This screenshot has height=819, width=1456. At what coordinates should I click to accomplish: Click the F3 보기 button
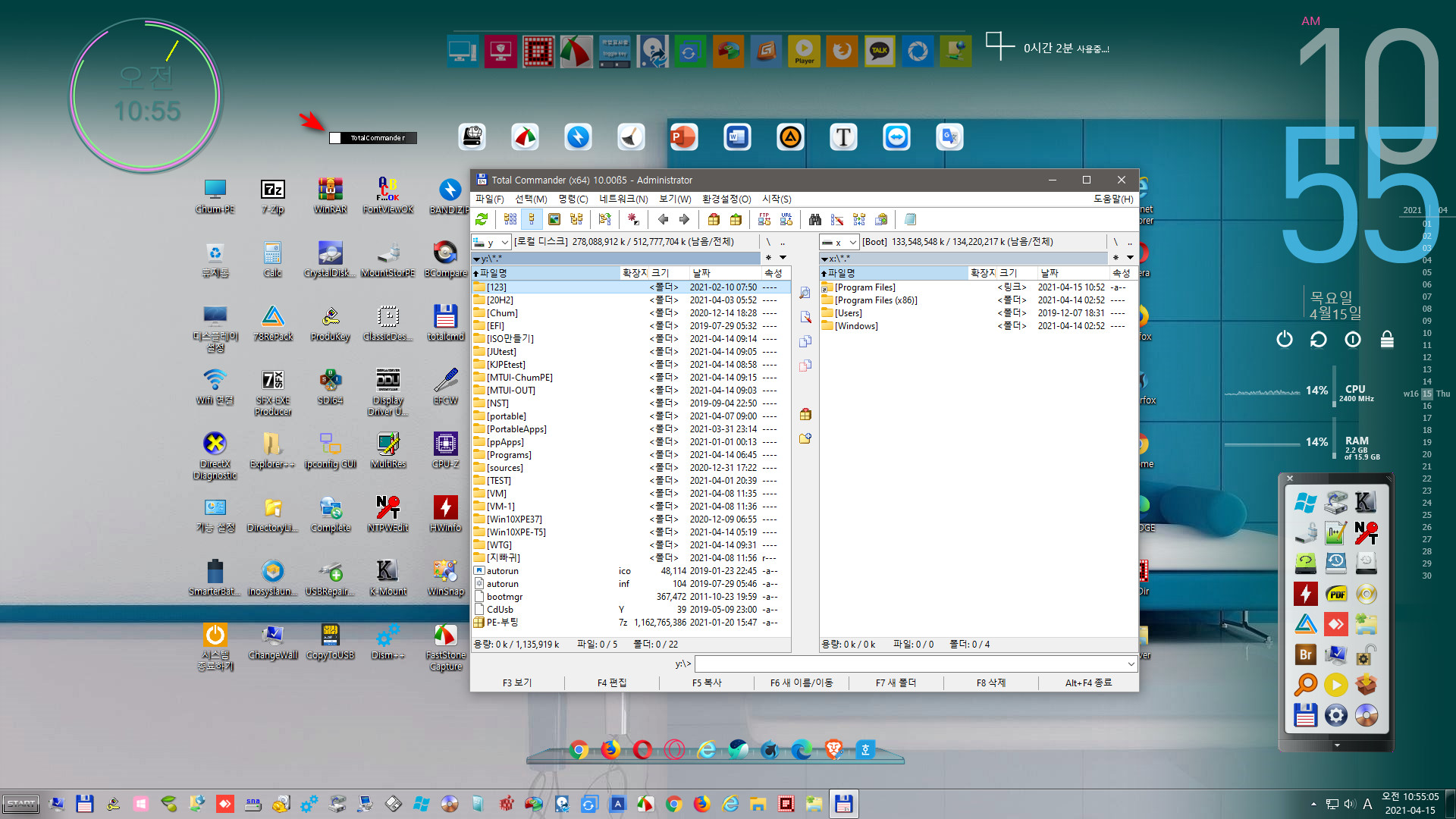pos(517,682)
